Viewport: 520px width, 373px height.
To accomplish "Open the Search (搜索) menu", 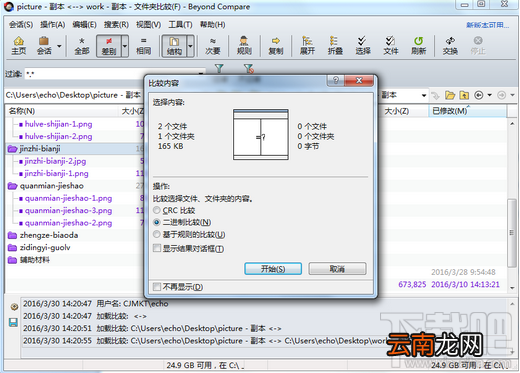I will 116,25.
